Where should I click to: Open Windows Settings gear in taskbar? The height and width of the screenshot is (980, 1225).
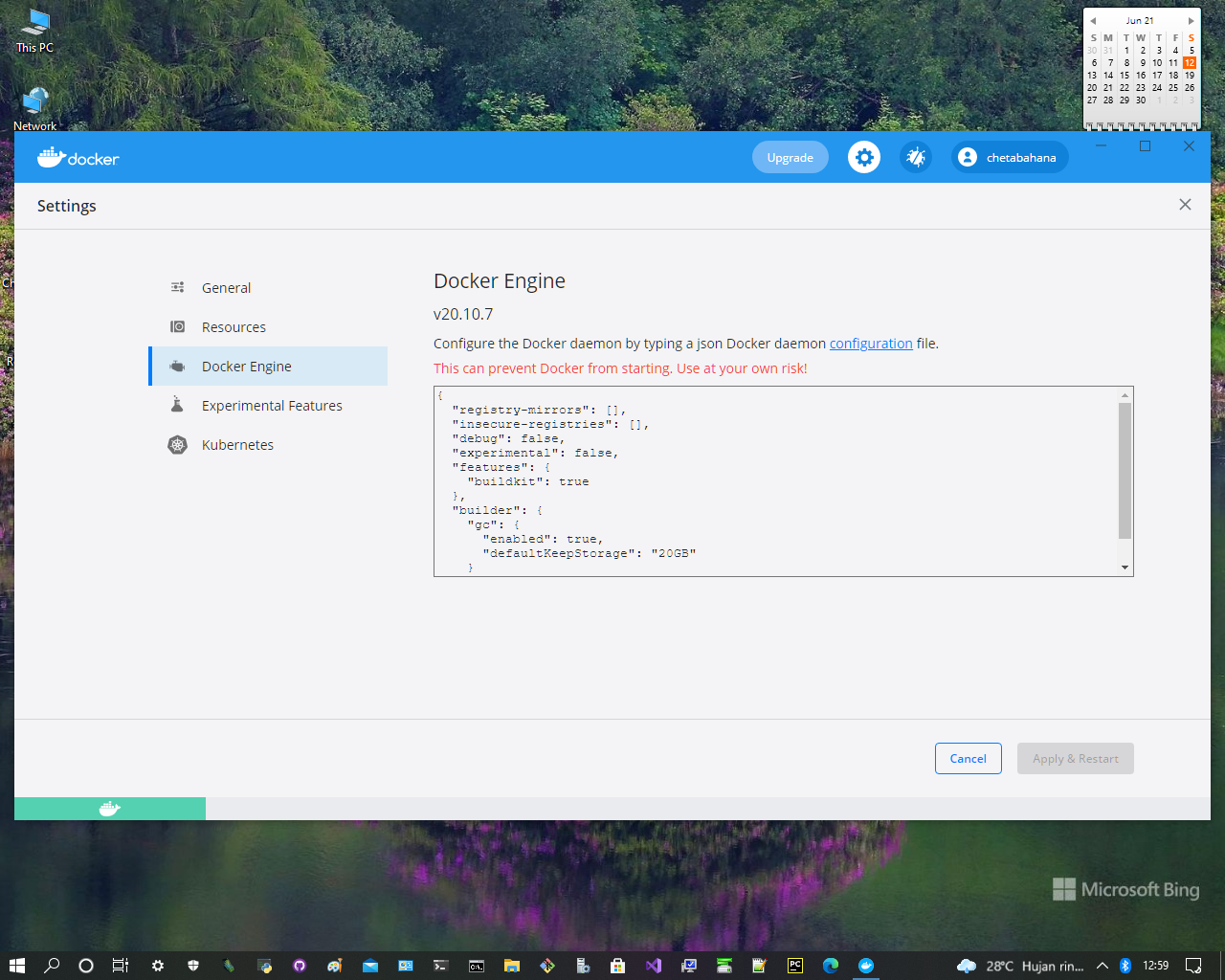pyautogui.click(x=158, y=966)
